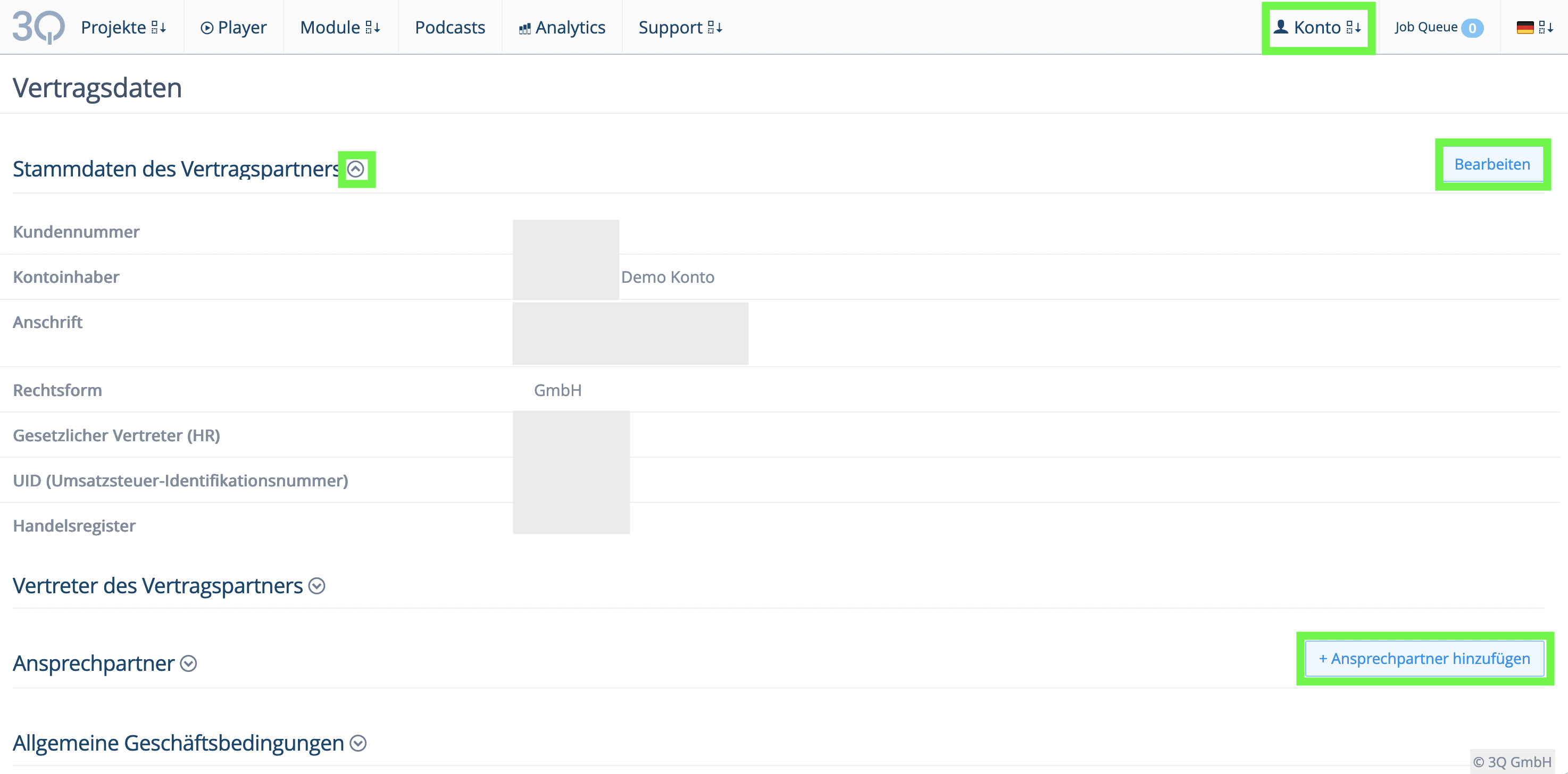Viewport: 1568px width, 774px height.
Task: Click the language dropdown arrow beside the flag
Action: 1547,28
